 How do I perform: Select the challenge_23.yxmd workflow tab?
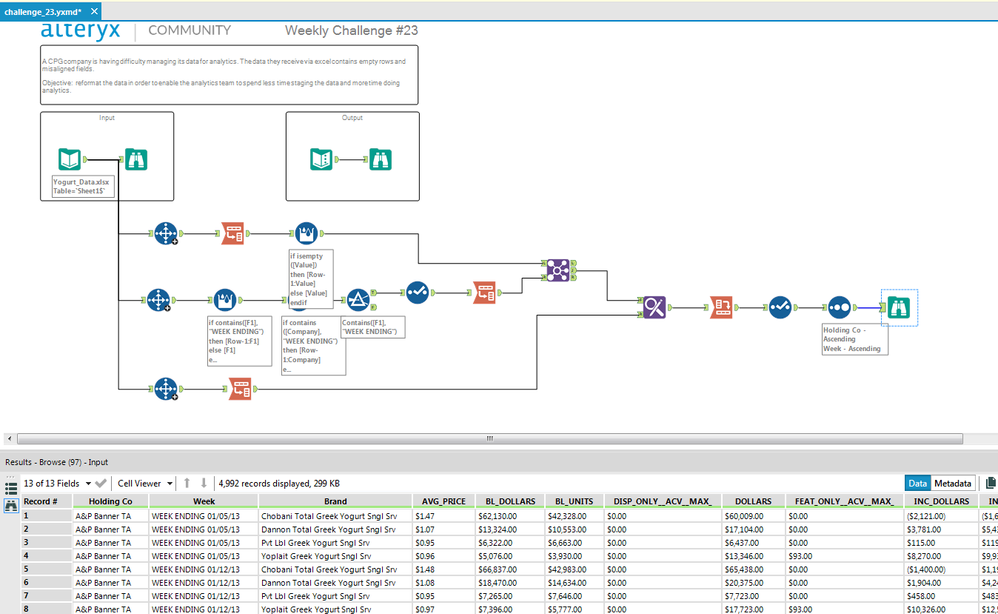[41, 11]
